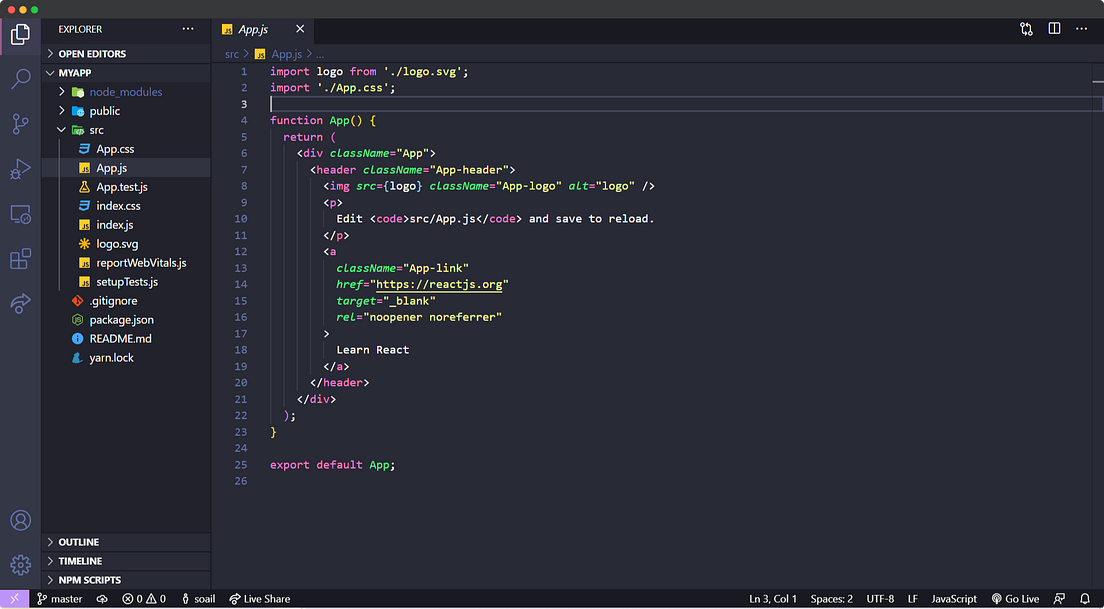Open the Extensions view

[x=20, y=258]
